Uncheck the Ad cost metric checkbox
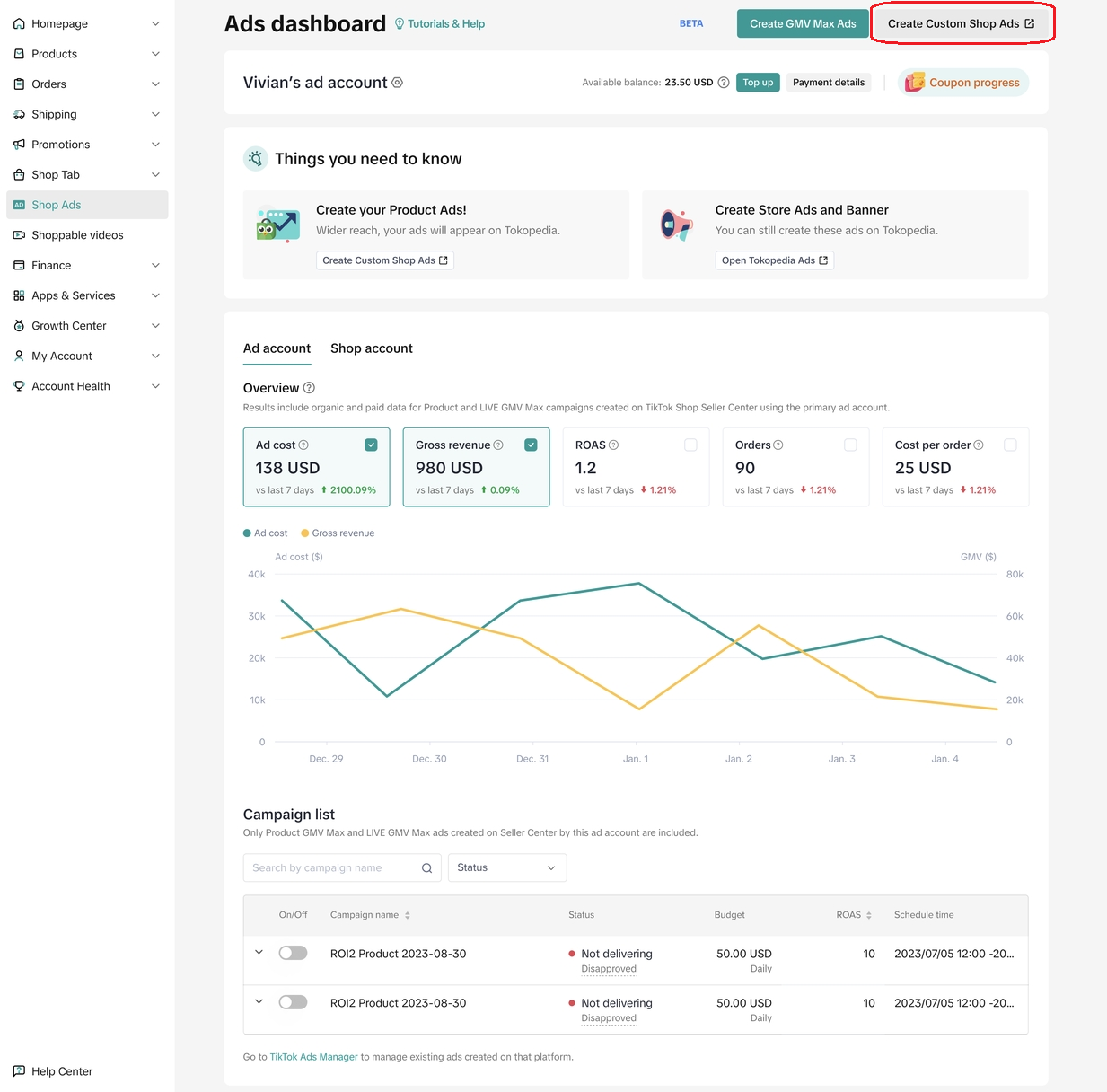The image size is (1107, 1092). click(x=371, y=445)
